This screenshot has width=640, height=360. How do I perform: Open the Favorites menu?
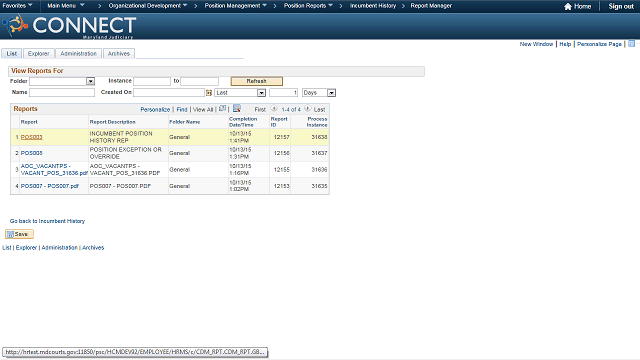[17, 6]
